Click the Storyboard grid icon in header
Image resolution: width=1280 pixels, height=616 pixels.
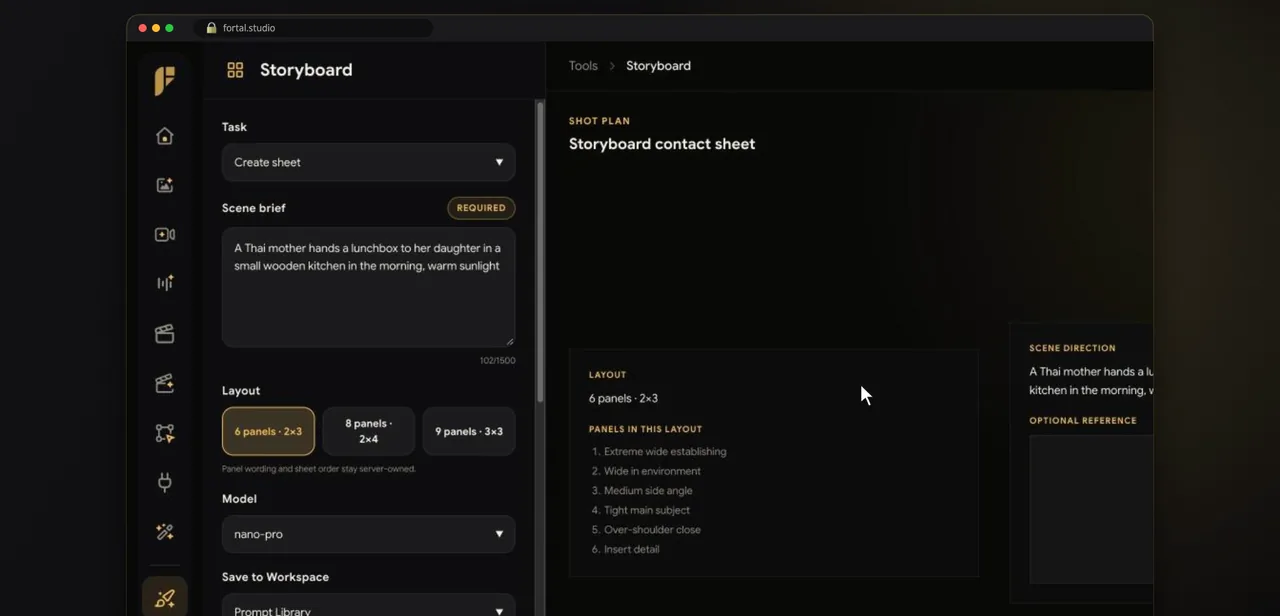[235, 70]
